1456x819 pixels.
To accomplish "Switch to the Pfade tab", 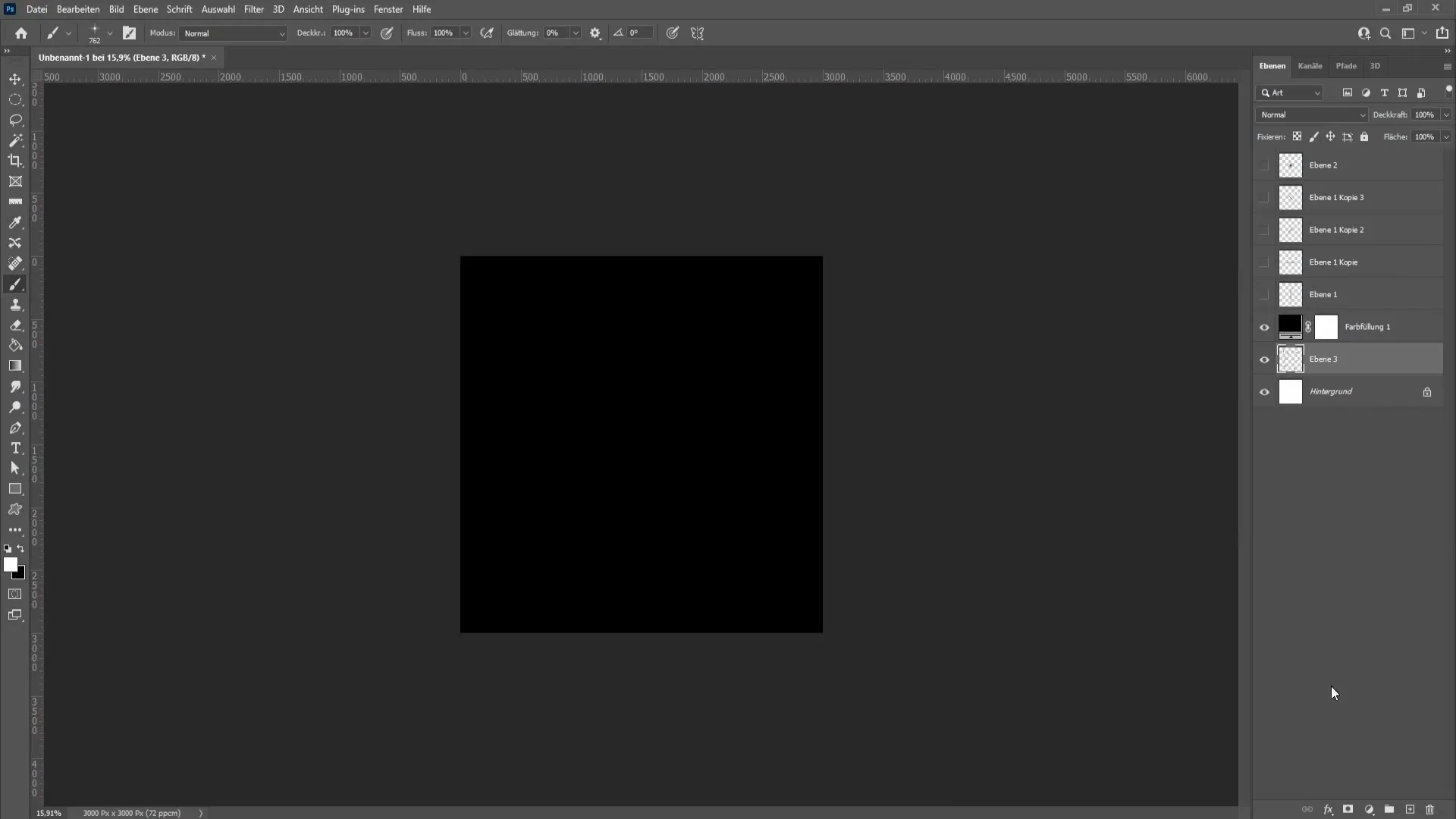I will point(1346,66).
